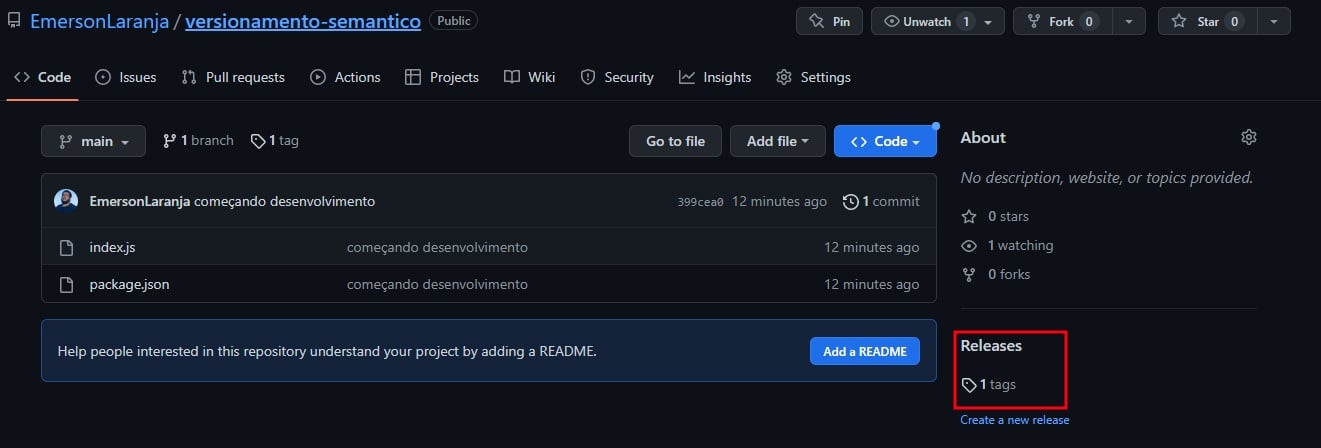View the 1 commit history link
This screenshot has width=1321, height=448.
pos(881,201)
